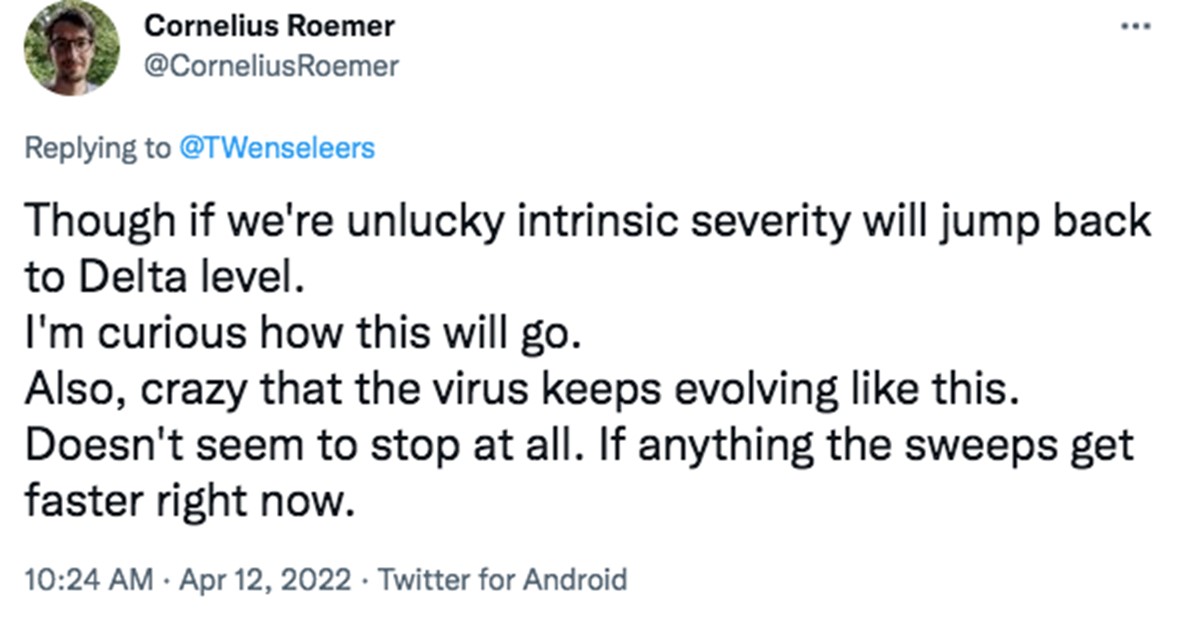The image size is (1179, 626).
Task: Click the 10:24 AM timestamp
Action: pos(88,579)
